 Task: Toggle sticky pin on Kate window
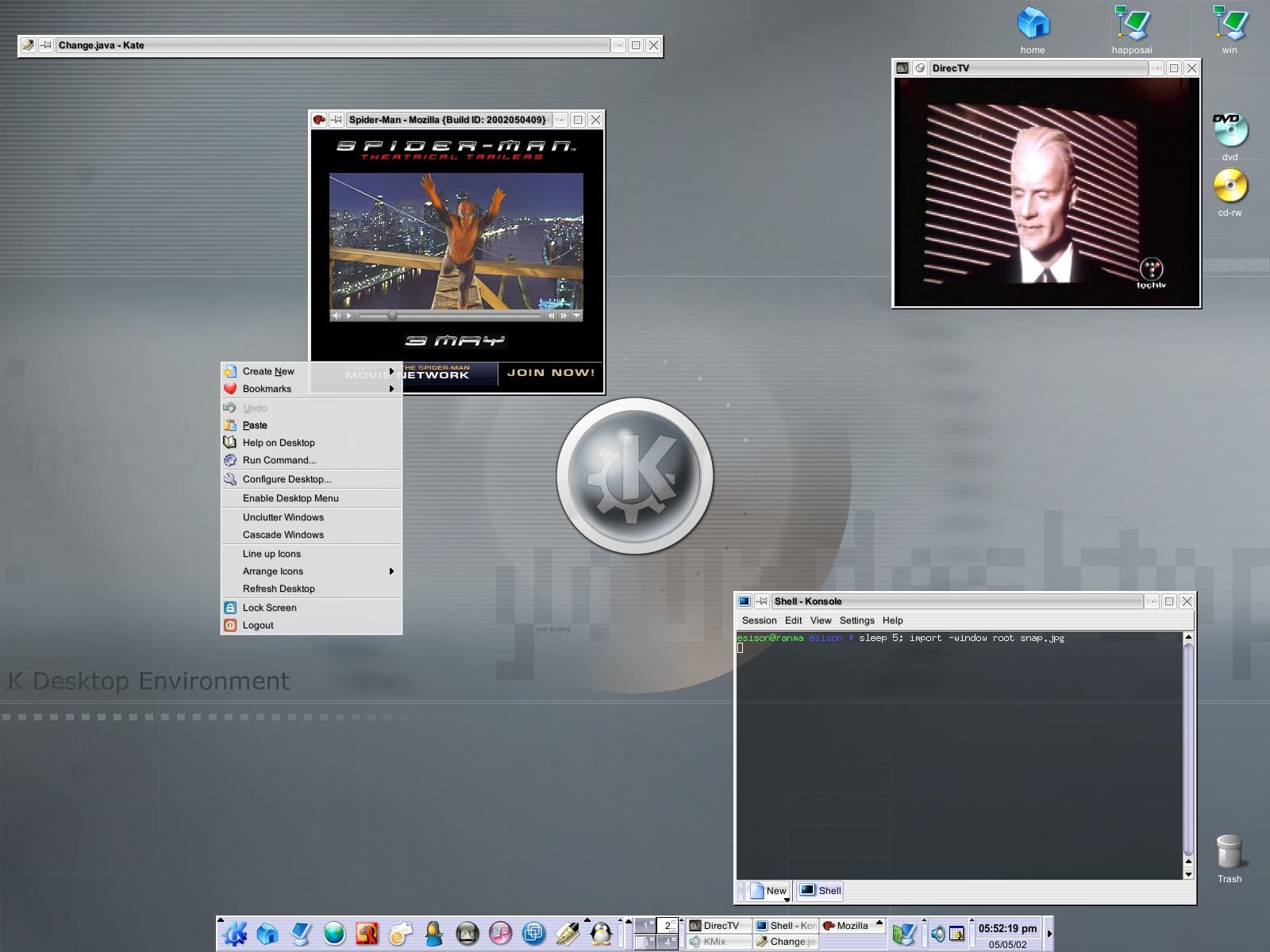(45, 45)
